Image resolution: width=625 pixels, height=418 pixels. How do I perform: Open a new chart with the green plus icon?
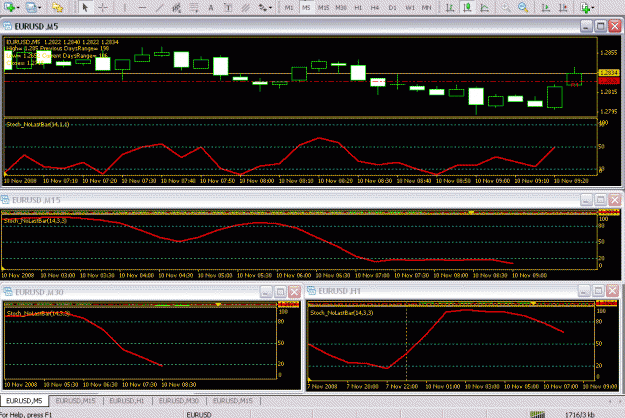[x=10, y=7]
